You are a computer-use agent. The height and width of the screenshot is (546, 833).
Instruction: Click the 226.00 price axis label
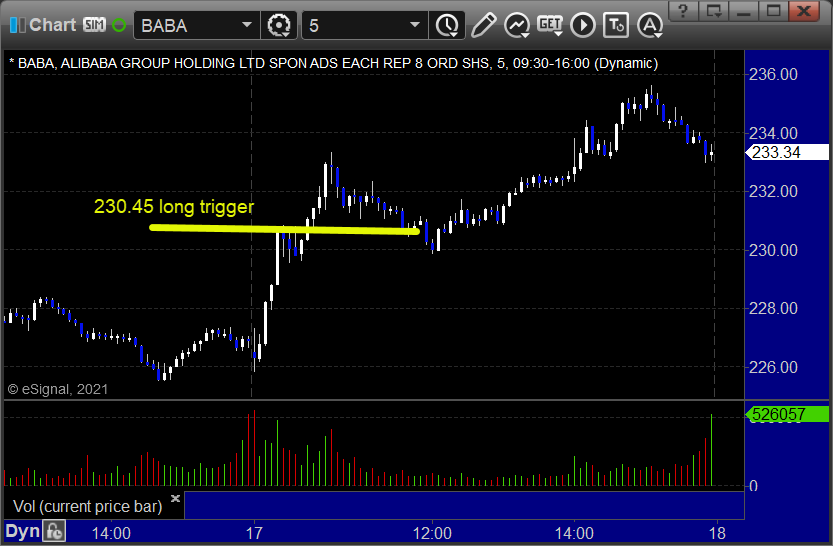[x=773, y=367]
